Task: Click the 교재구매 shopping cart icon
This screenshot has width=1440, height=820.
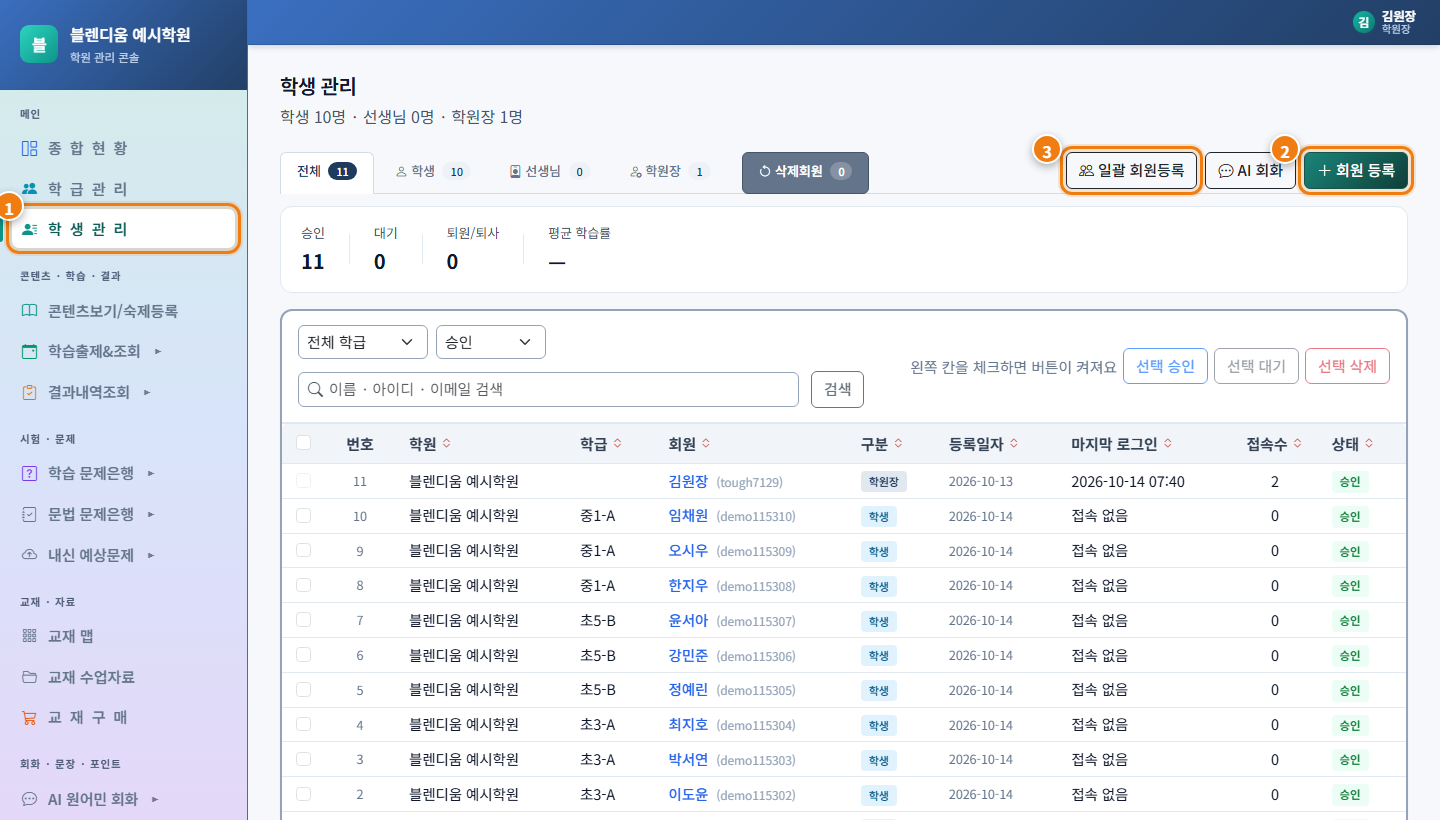Action: tap(30, 718)
